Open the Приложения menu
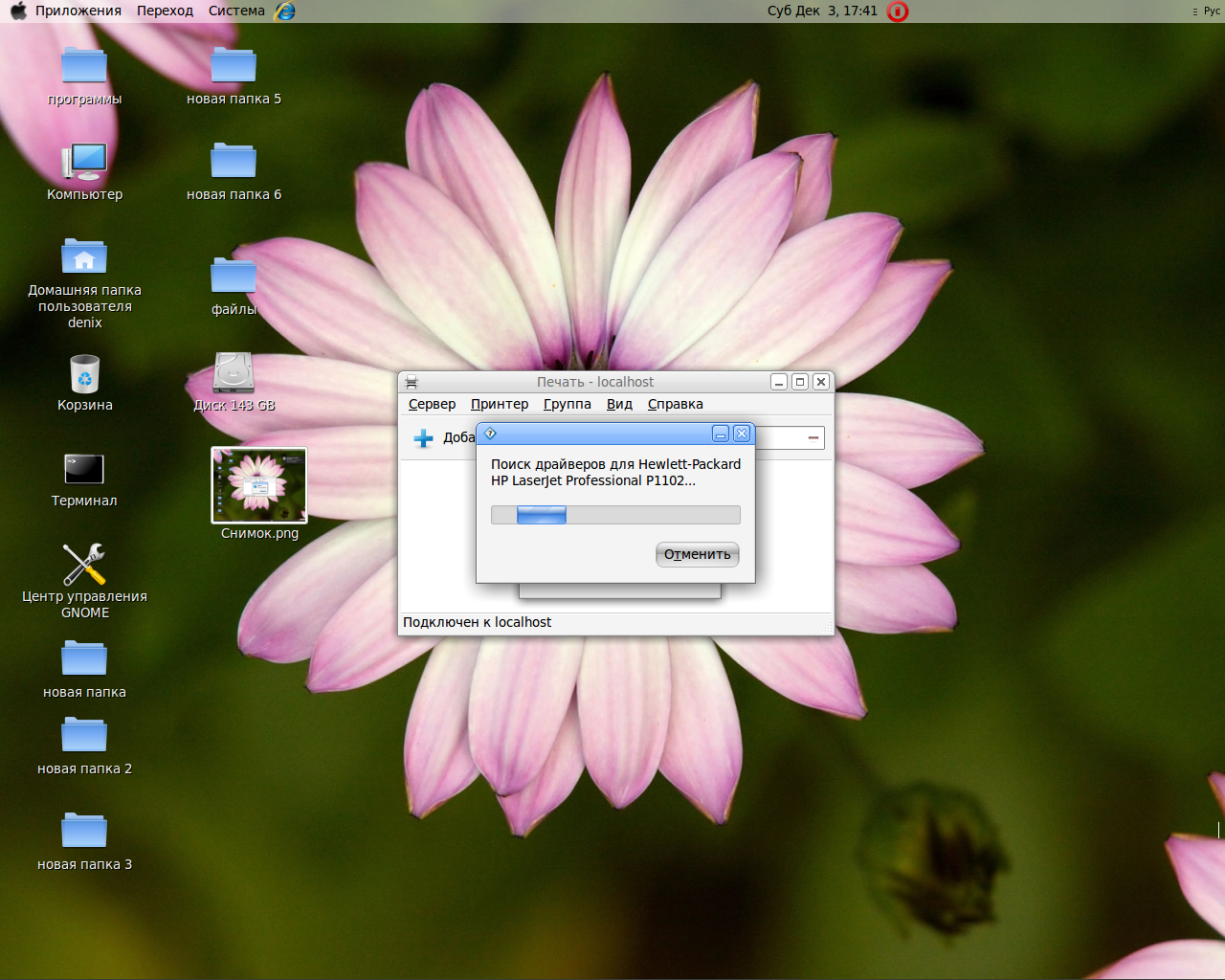The image size is (1225, 980). point(78,11)
